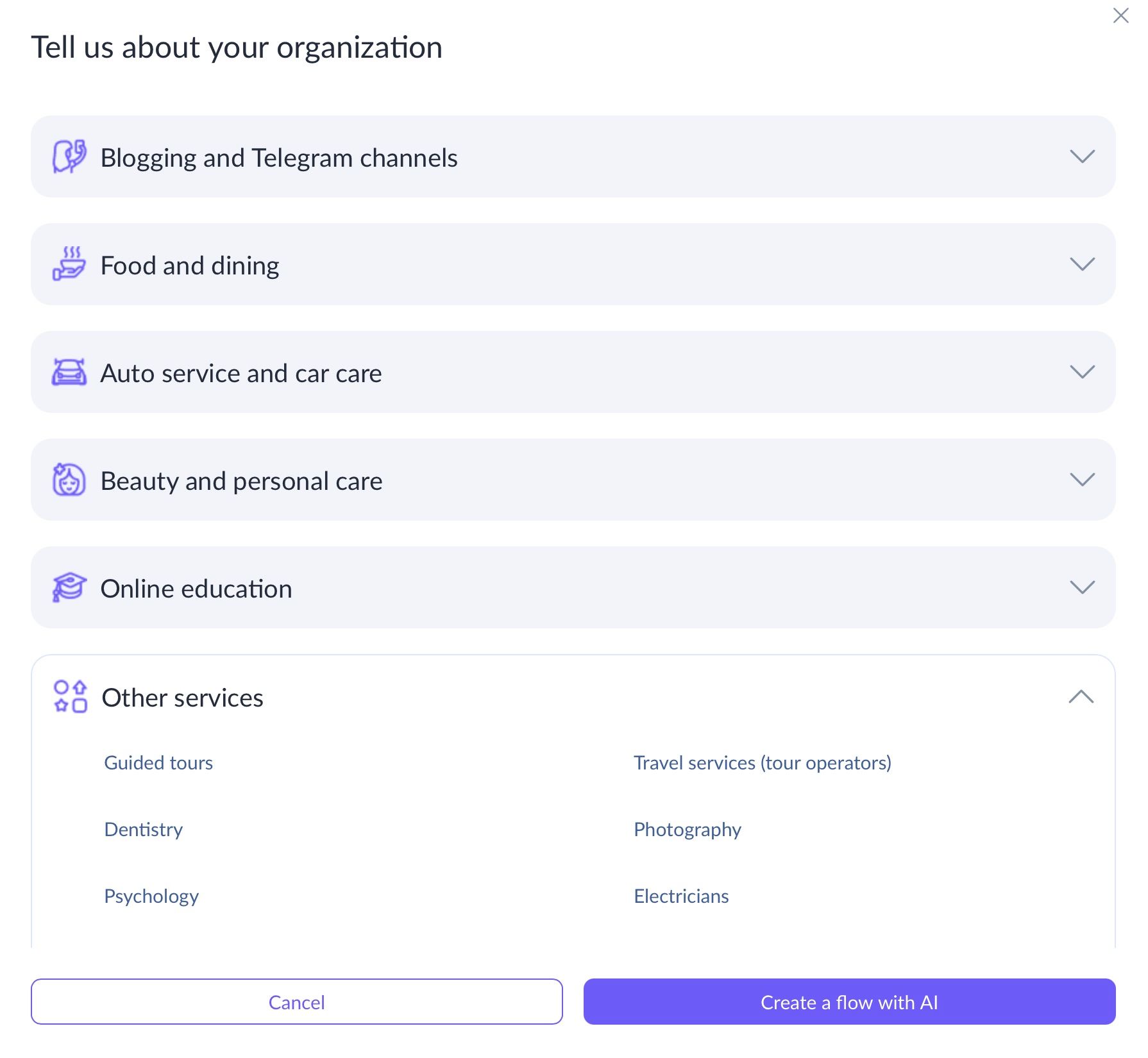The height and width of the screenshot is (1058, 1148).
Task: Choose Travel services (tour operators)
Action: [762, 763]
